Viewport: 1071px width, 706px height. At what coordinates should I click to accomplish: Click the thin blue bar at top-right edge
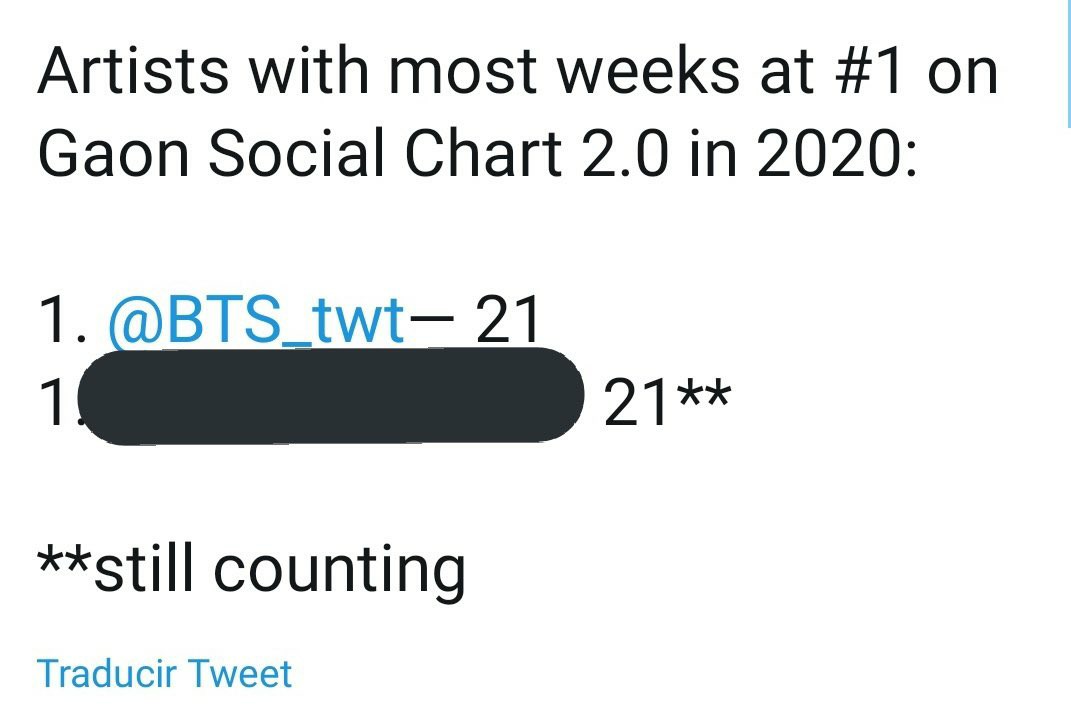(x=1067, y=62)
